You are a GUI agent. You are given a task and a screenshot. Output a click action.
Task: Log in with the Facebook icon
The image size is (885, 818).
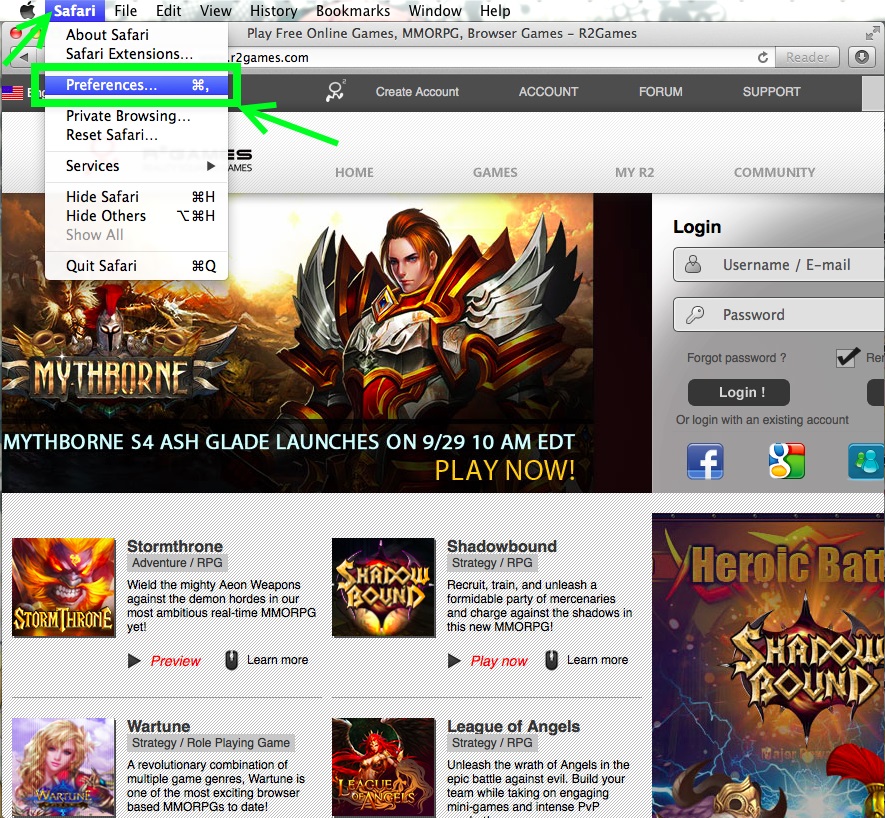click(x=705, y=461)
